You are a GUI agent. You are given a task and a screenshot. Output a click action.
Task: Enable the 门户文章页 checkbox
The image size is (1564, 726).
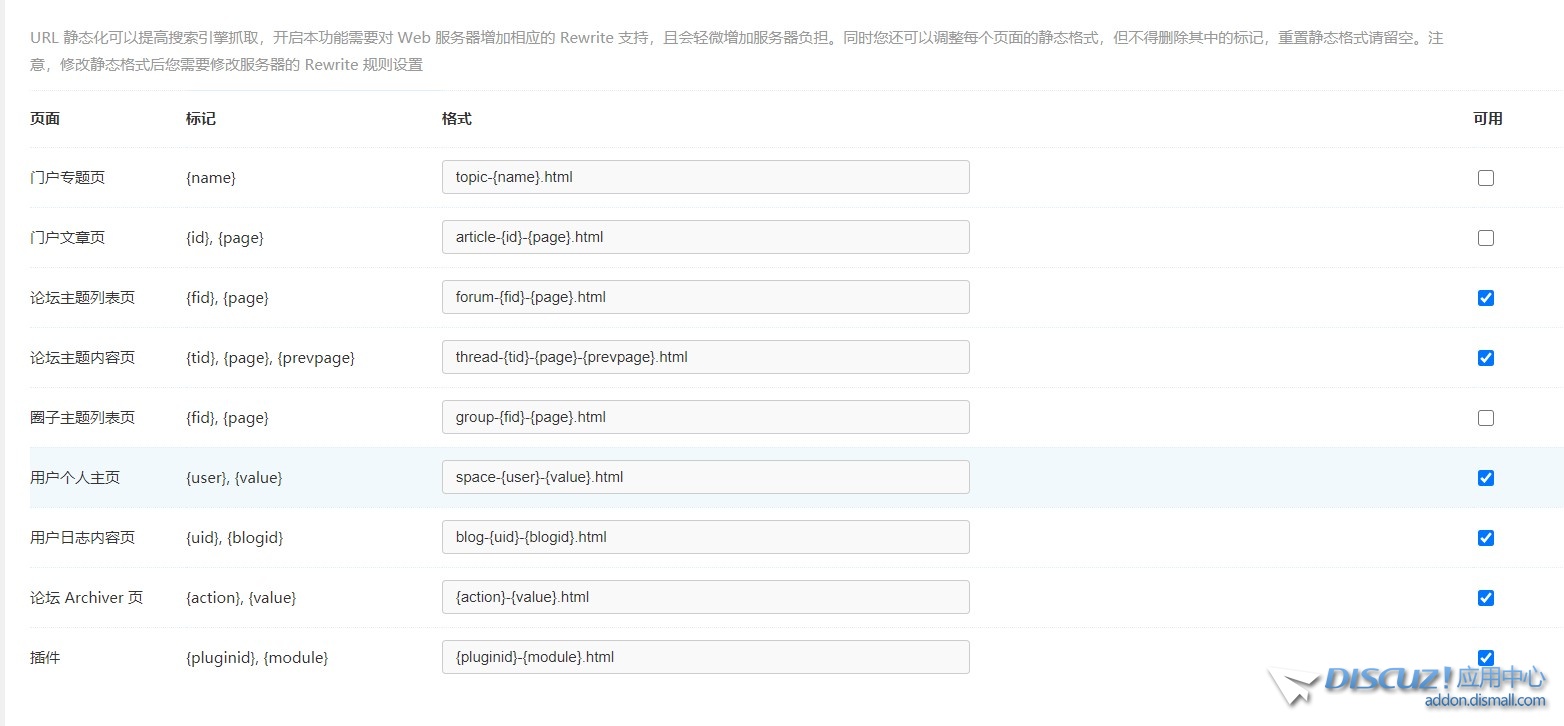[1486, 238]
